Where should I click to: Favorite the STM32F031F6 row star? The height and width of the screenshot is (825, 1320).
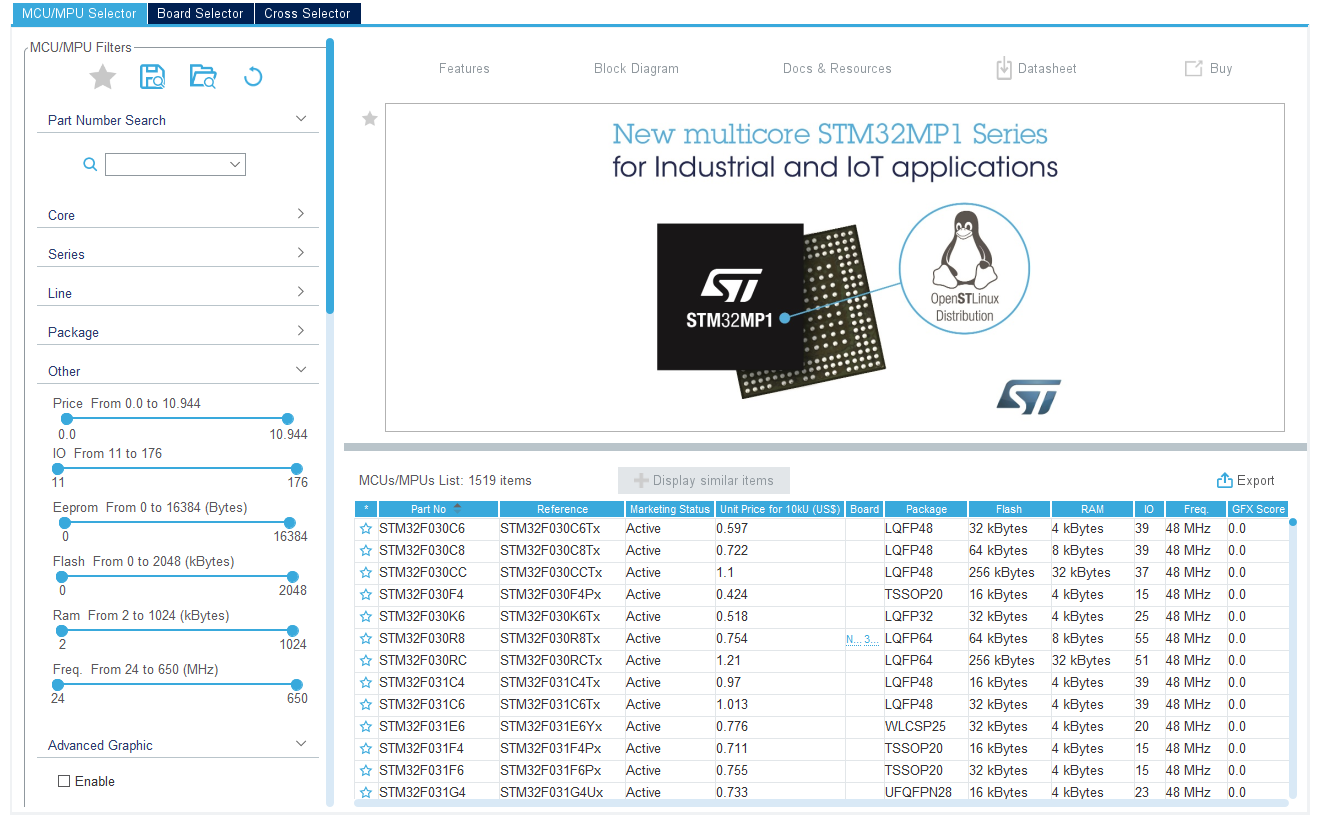click(x=366, y=771)
